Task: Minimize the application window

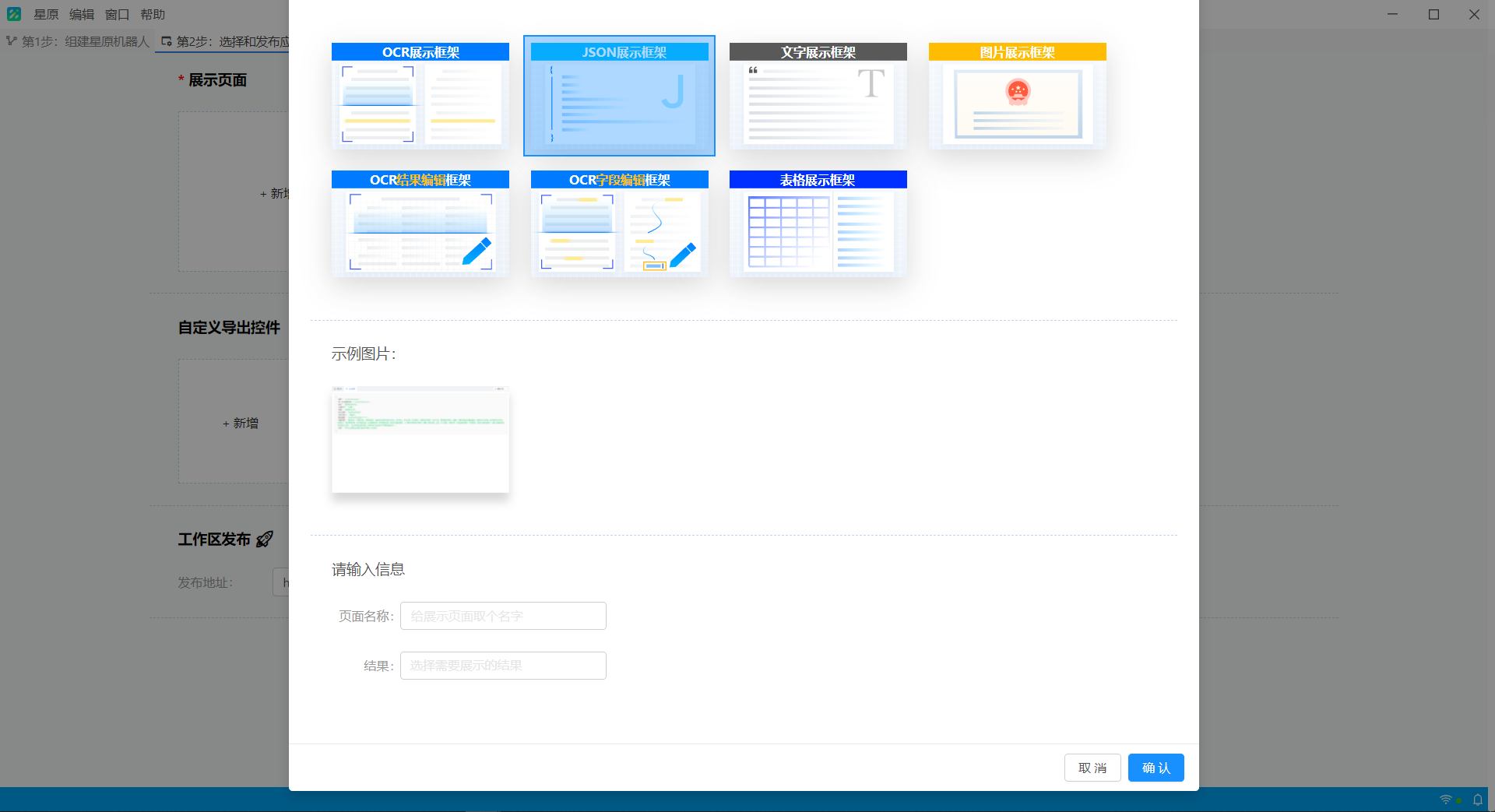Action: pyautogui.click(x=1393, y=14)
